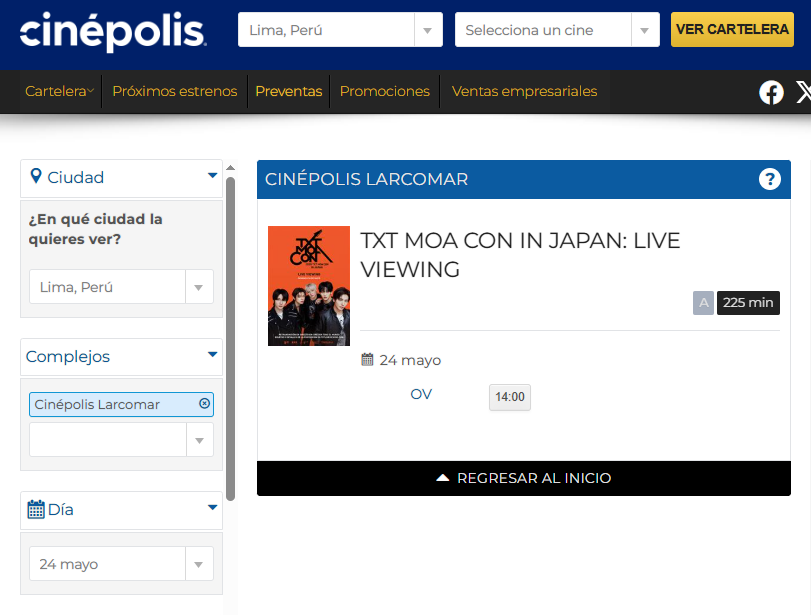
Task: Open the header Lima, Perú city dropdown
Action: (340, 30)
